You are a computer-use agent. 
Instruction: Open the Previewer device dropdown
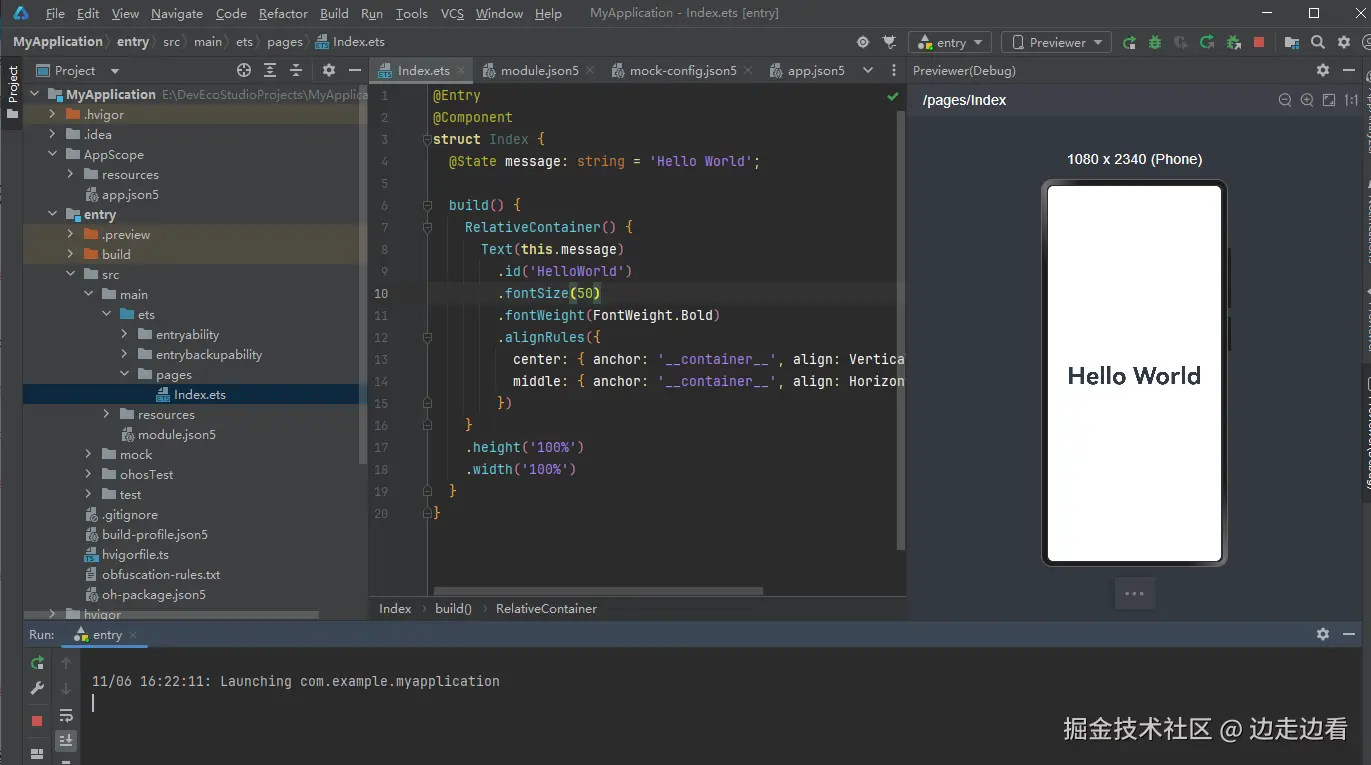1057,42
